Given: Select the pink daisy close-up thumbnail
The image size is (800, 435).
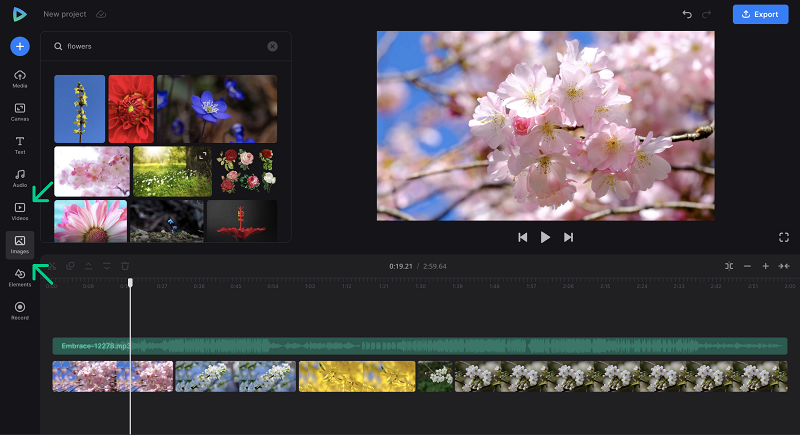Looking at the screenshot, I should (90, 221).
